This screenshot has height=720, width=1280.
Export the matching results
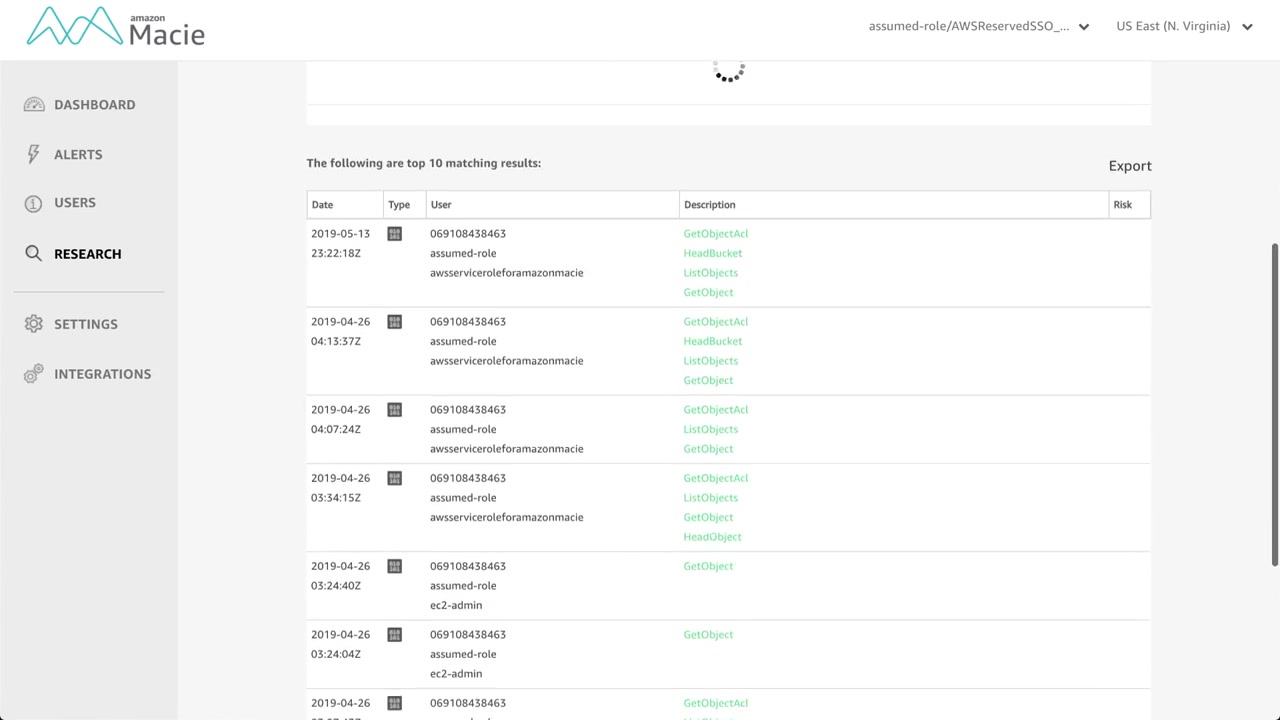click(1130, 166)
